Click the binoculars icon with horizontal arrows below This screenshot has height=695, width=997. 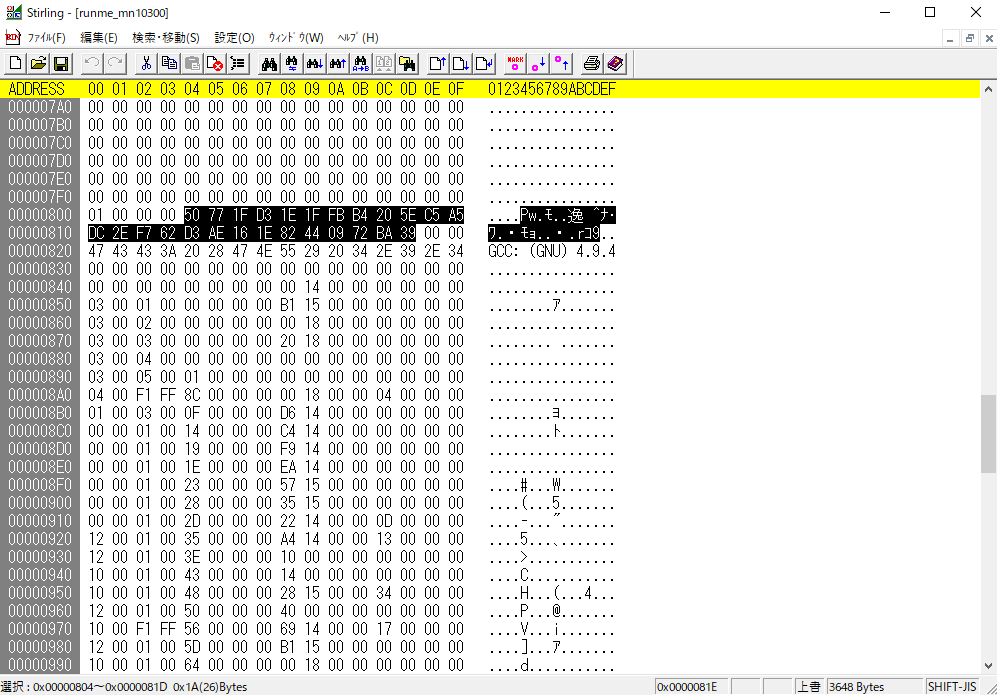pyautogui.click(x=292, y=64)
